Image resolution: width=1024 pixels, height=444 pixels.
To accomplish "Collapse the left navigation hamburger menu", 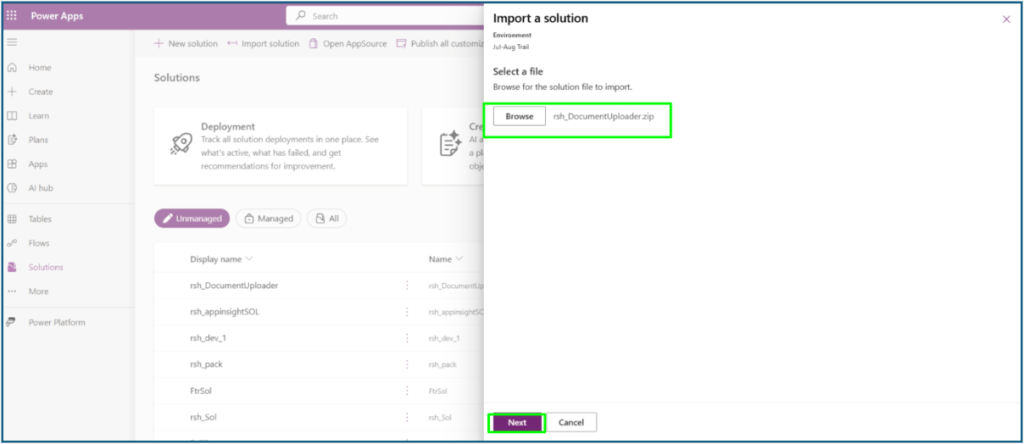I will point(13,42).
